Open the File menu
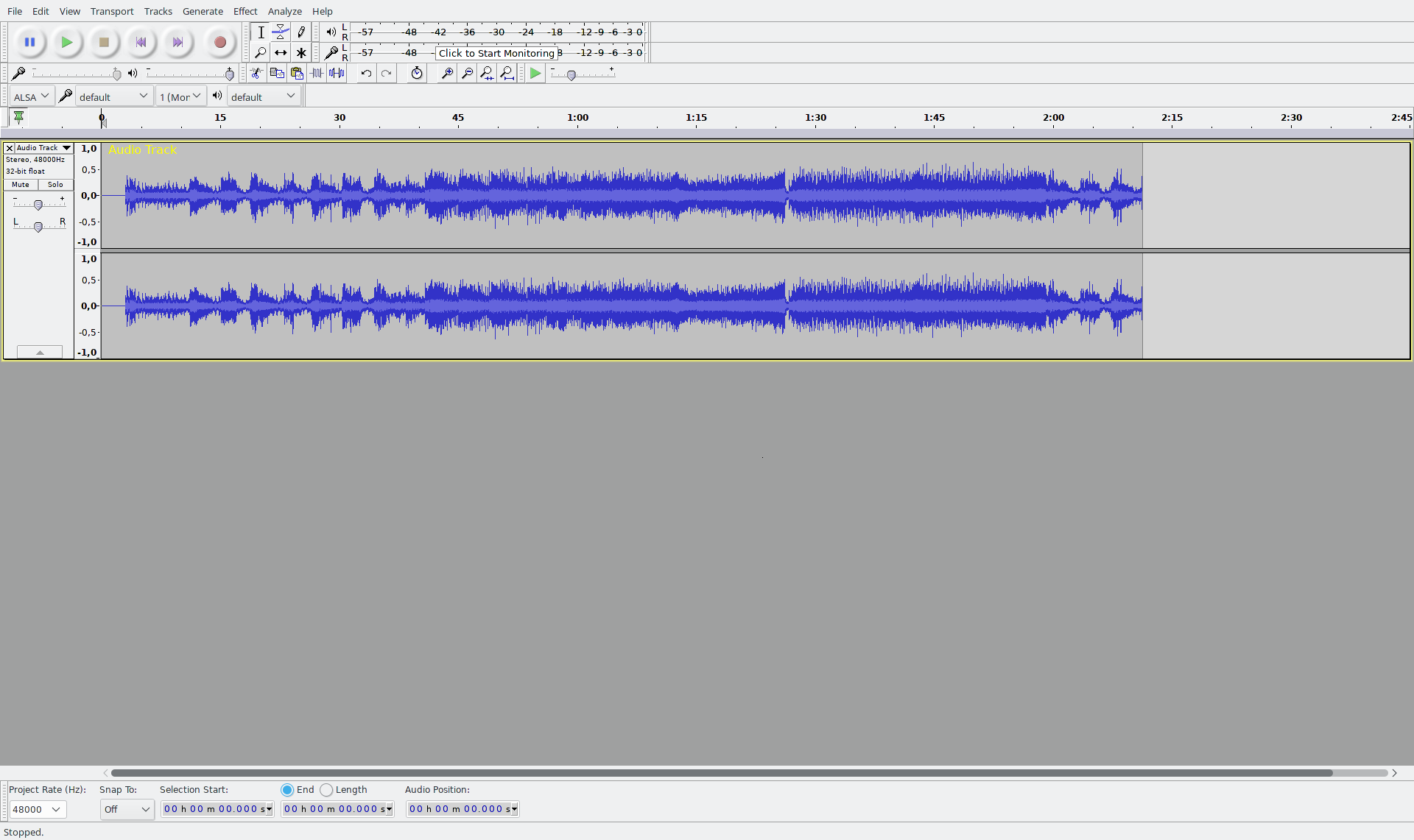The image size is (1414, 840). tap(15, 11)
